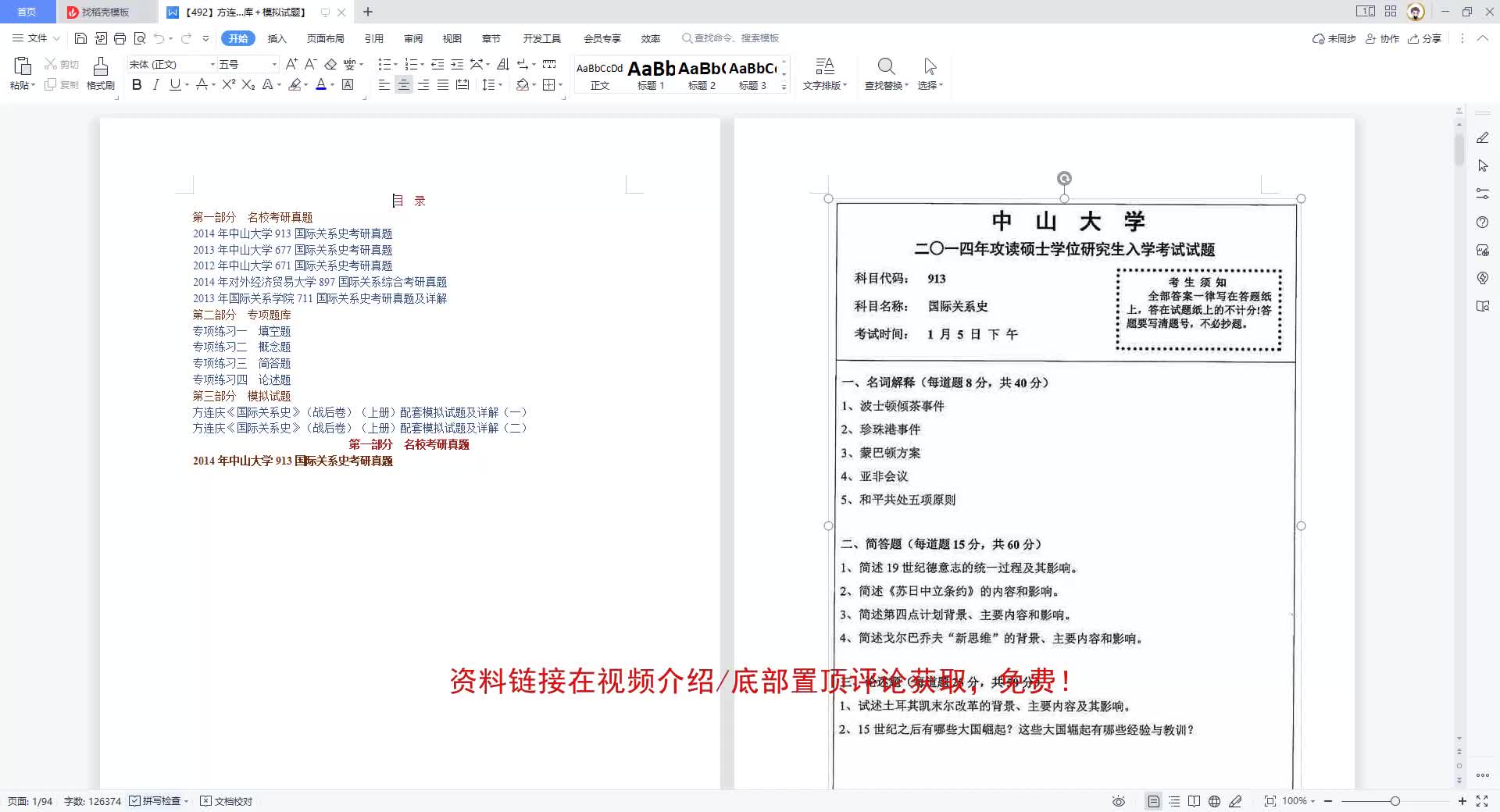
Task: Switch to the 页面布局 (Page Layout) tab
Action: 325,38
